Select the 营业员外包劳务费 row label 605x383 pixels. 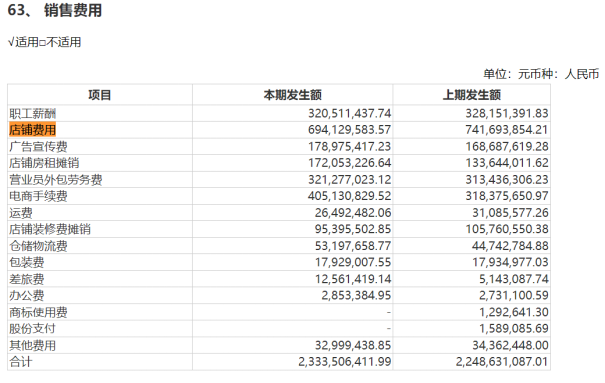56,180
